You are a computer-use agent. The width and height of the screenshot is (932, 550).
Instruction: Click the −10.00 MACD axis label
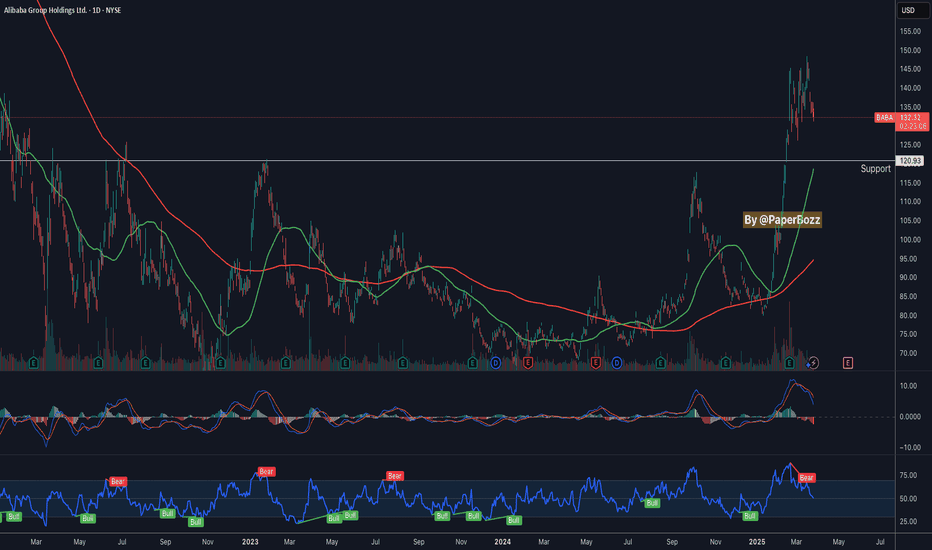[909, 448]
